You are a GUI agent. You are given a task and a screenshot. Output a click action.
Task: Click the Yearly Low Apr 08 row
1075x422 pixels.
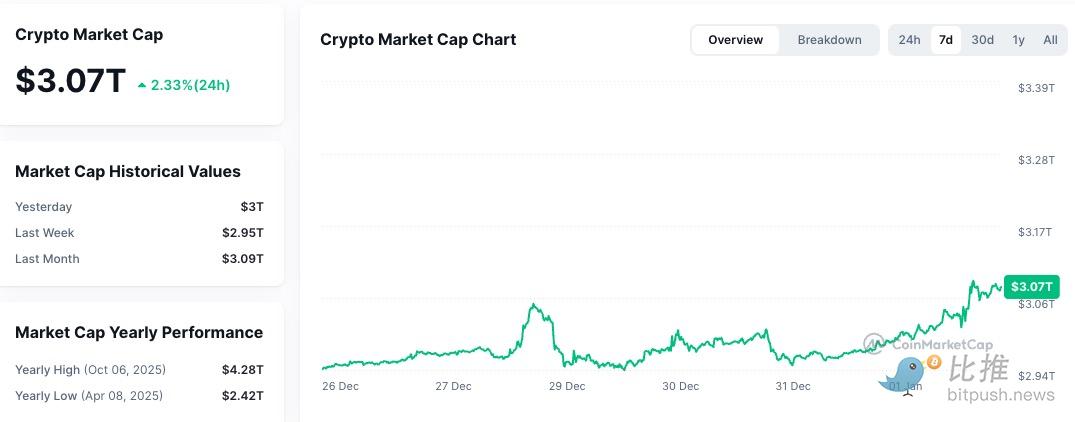[x=139, y=396]
